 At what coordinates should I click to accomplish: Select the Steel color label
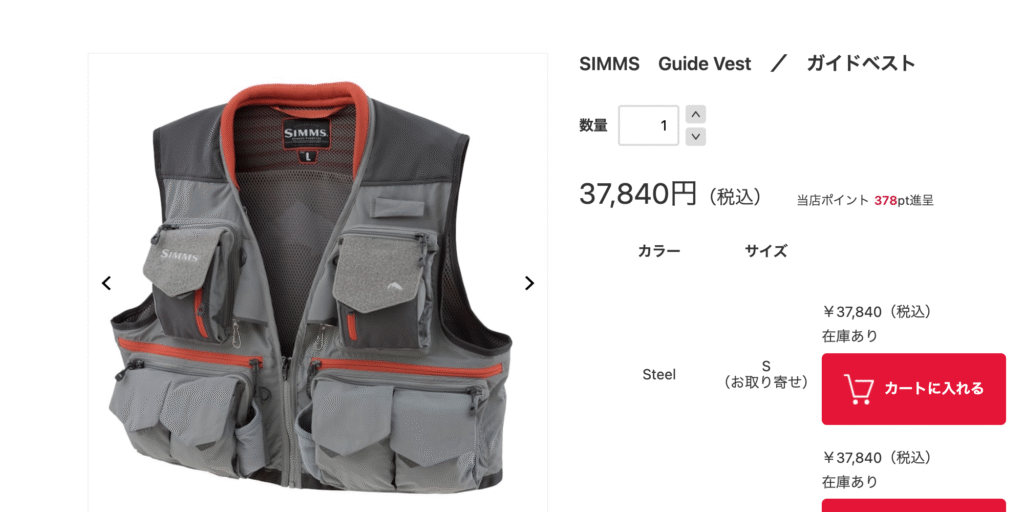click(x=659, y=375)
